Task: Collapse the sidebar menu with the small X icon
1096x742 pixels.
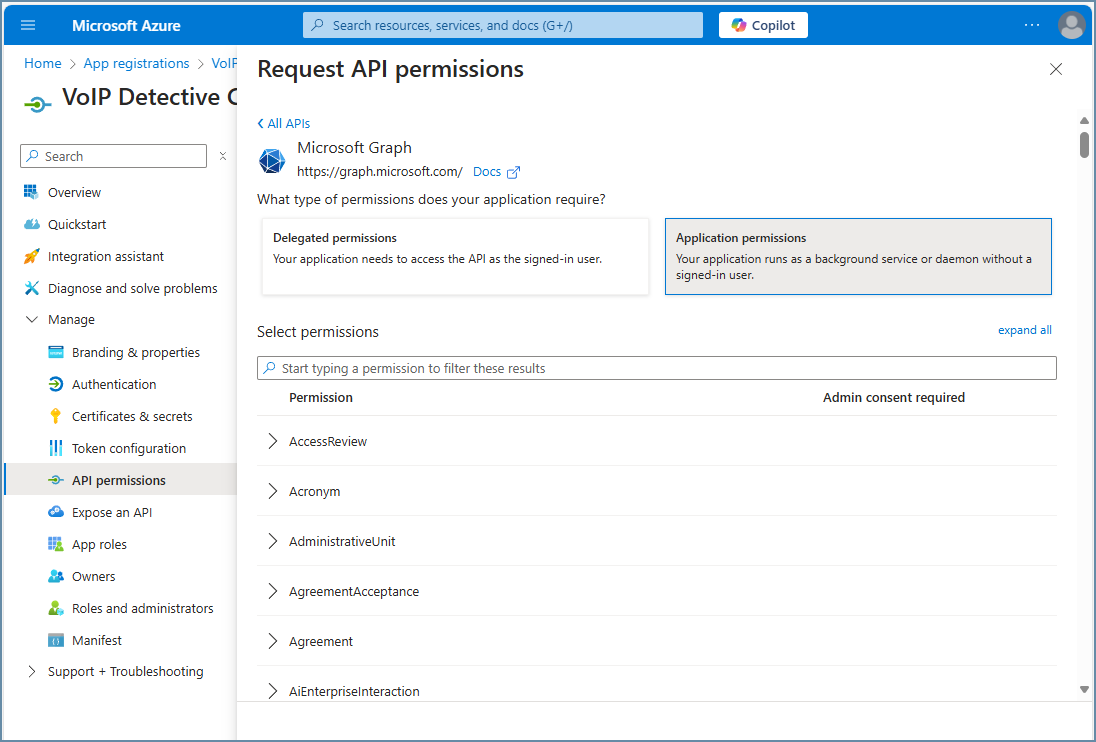Action: (x=223, y=156)
